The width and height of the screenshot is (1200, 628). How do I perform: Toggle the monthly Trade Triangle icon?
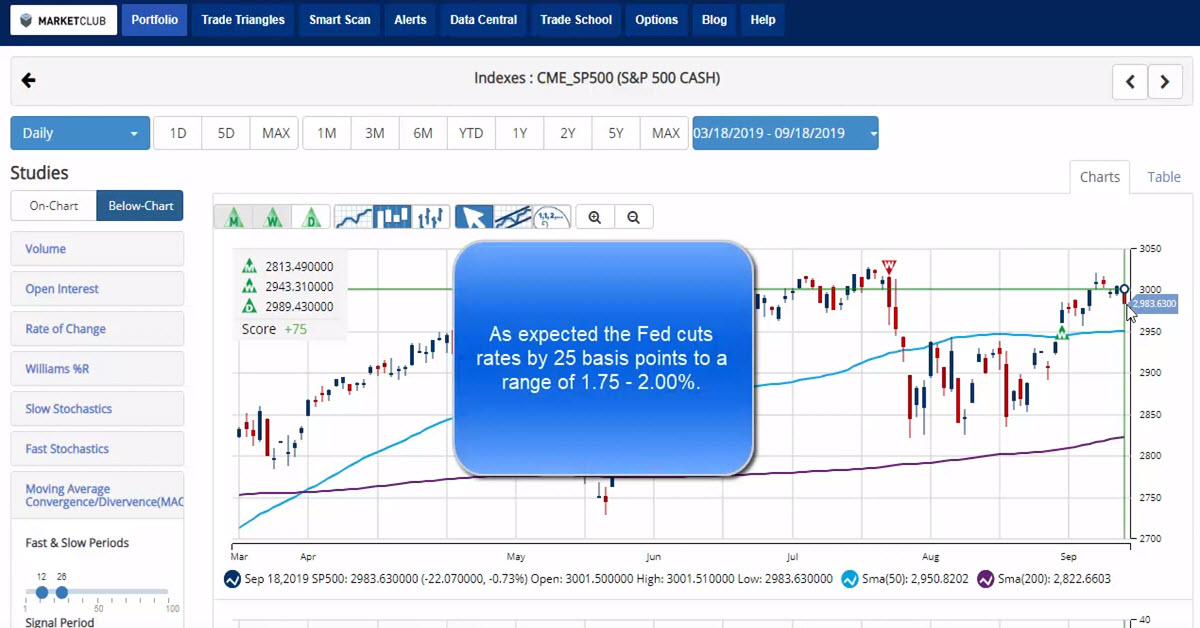pos(235,217)
